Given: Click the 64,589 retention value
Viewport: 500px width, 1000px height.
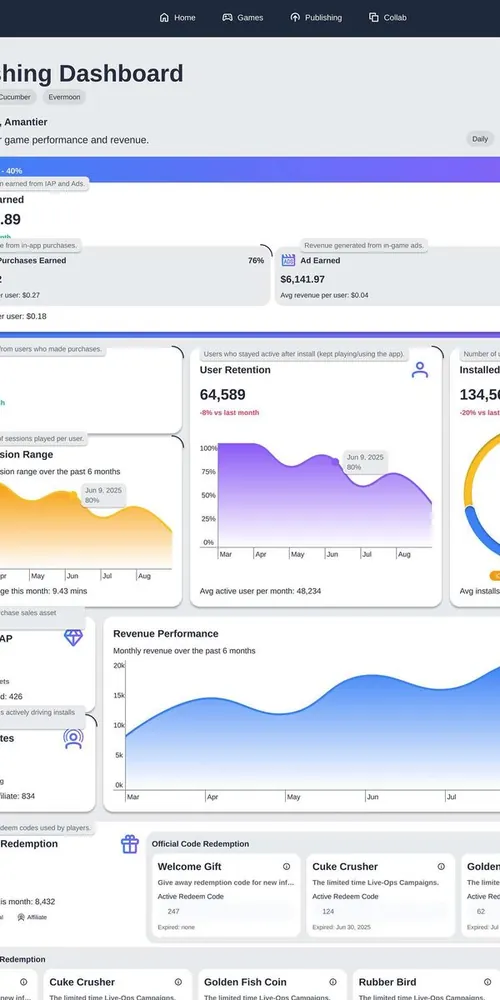Looking at the screenshot, I should (x=223, y=395).
